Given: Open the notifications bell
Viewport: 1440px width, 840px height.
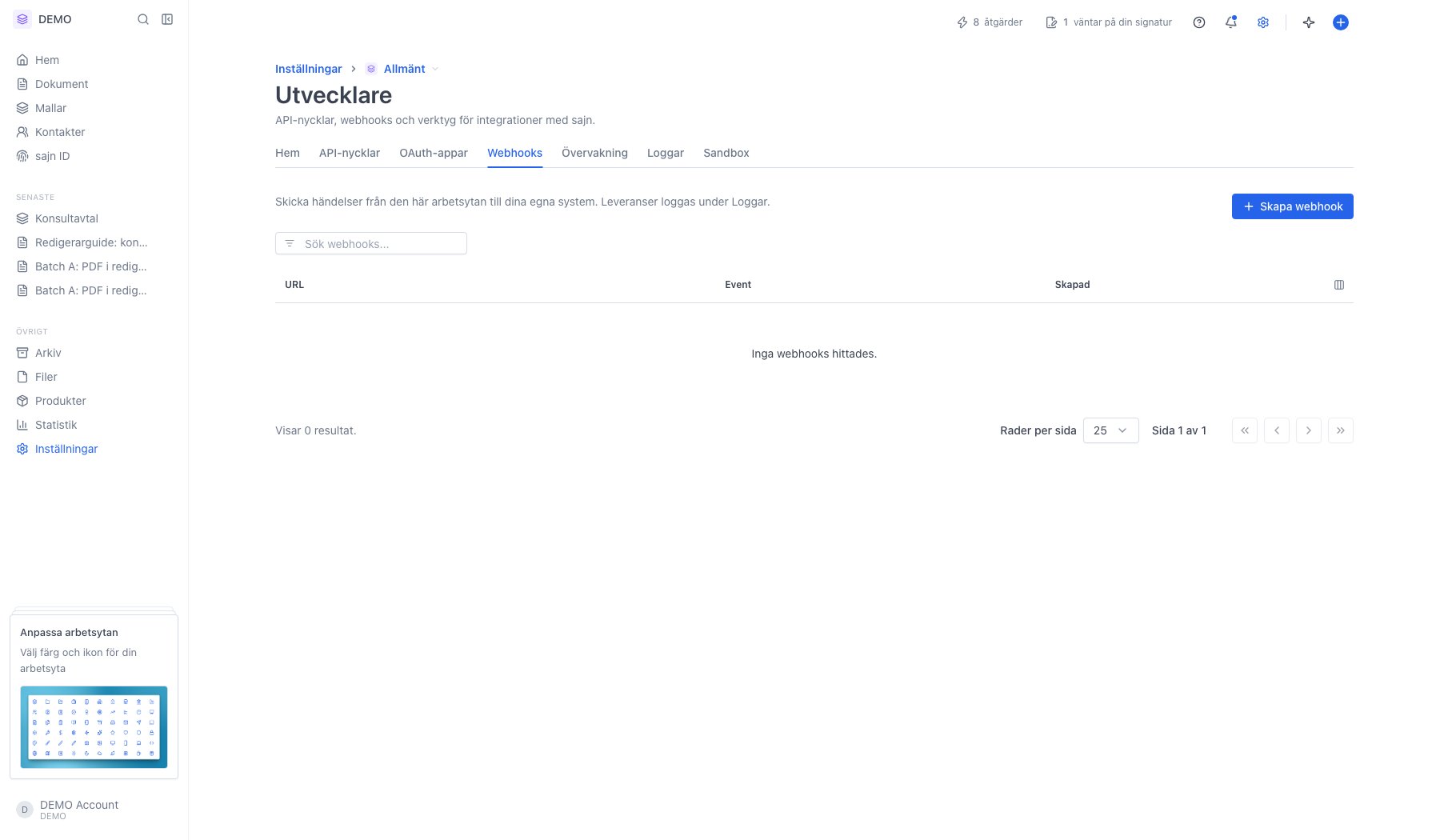Looking at the screenshot, I should tap(1231, 22).
